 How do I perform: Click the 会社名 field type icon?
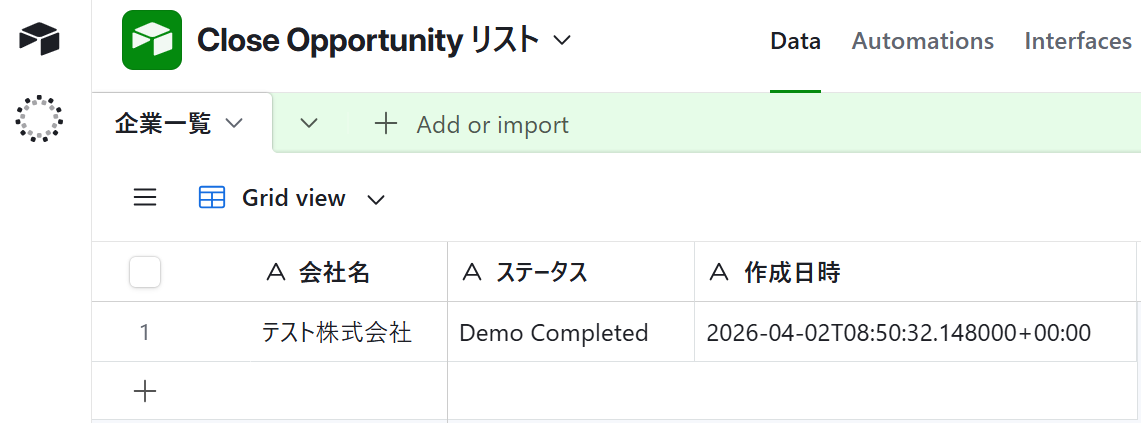[x=278, y=272]
